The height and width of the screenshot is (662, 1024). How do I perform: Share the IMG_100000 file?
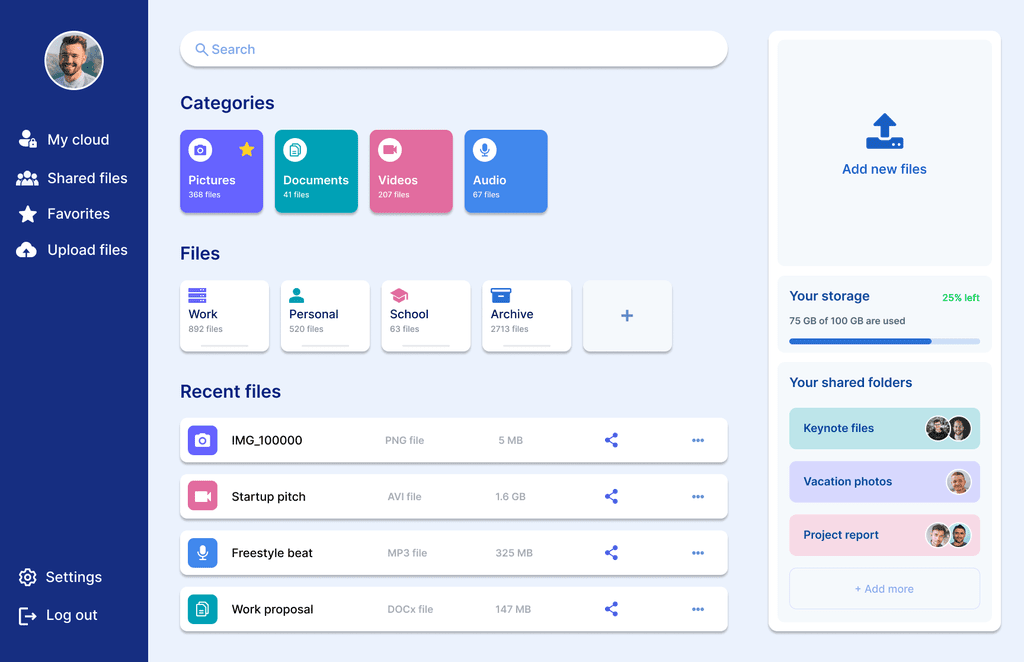(611, 440)
